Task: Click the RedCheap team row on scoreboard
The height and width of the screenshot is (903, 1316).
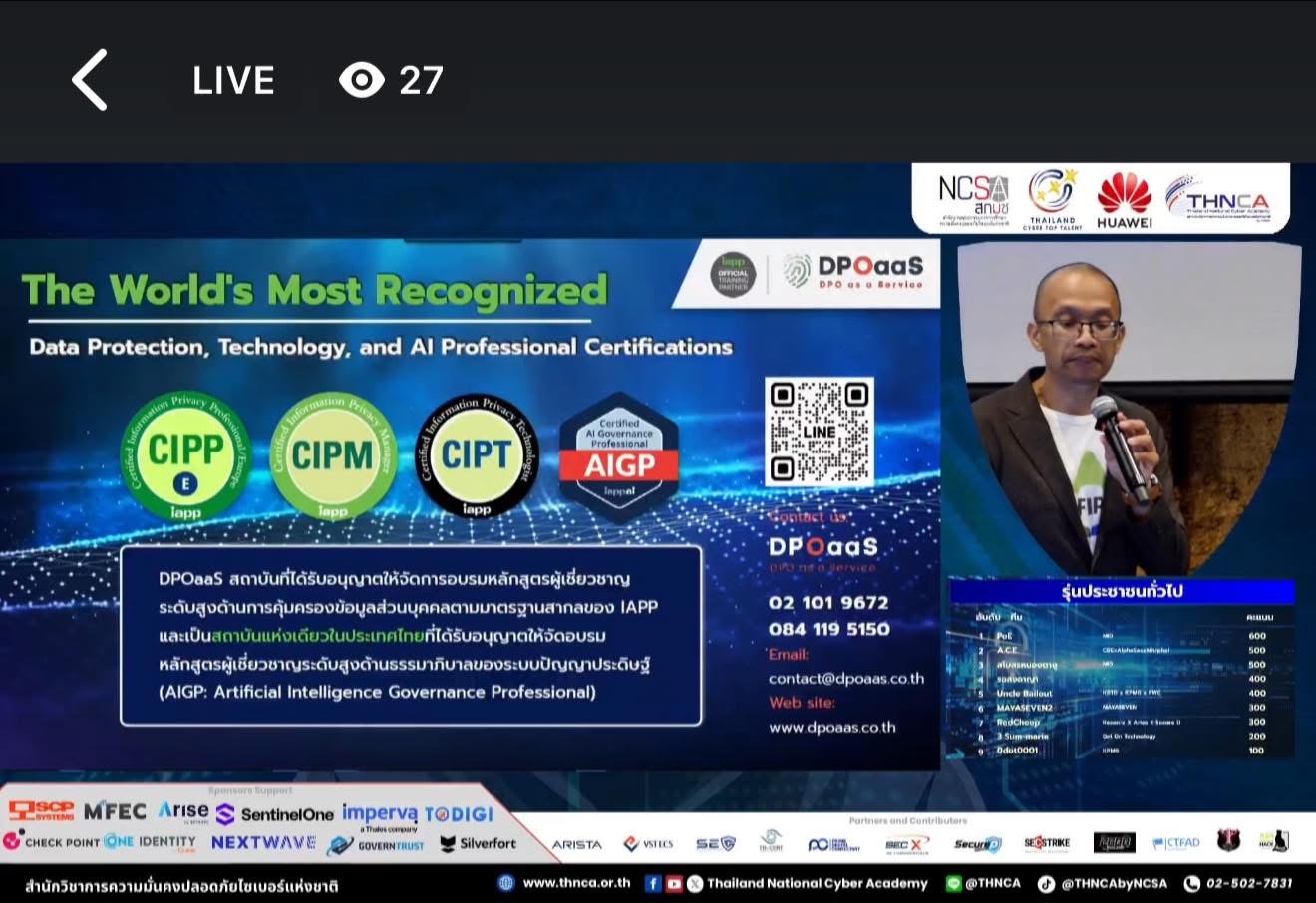Action: (1122, 722)
